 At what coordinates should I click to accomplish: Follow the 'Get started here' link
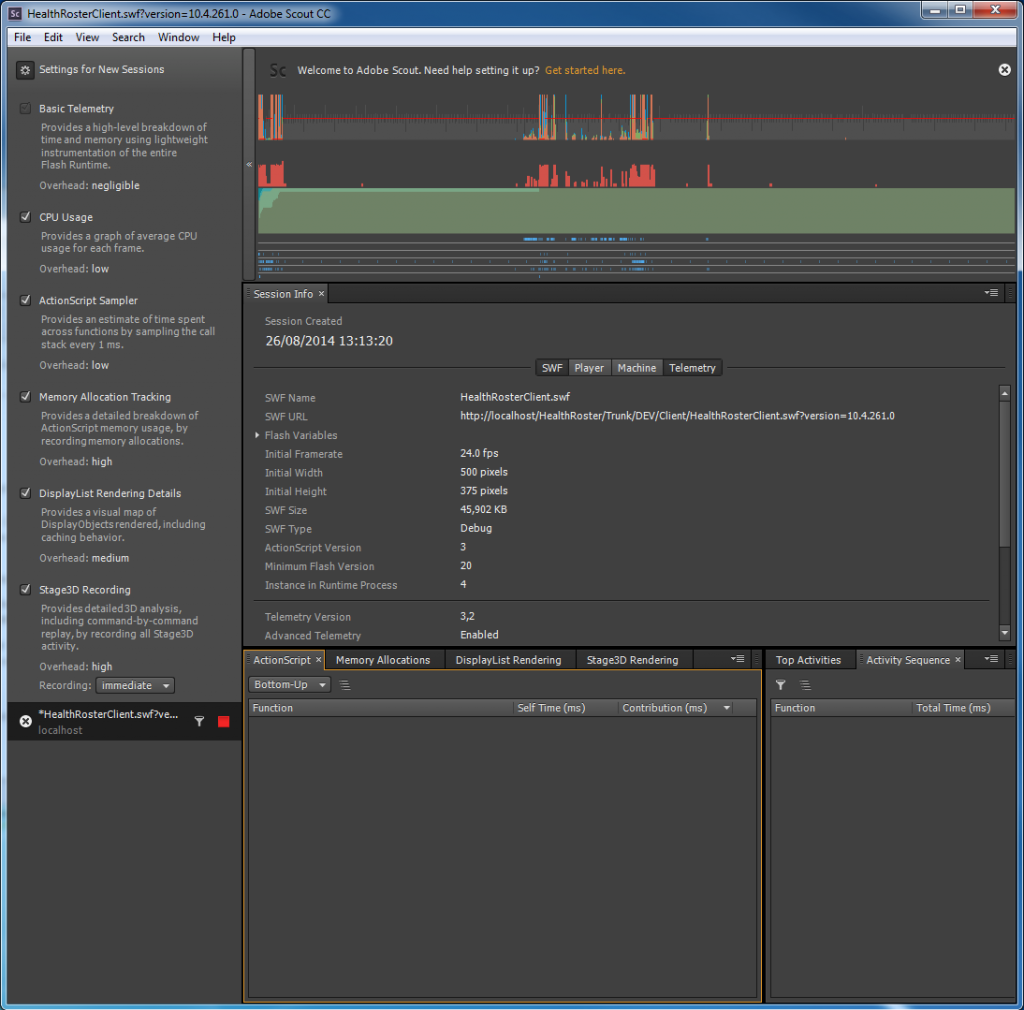point(585,70)
